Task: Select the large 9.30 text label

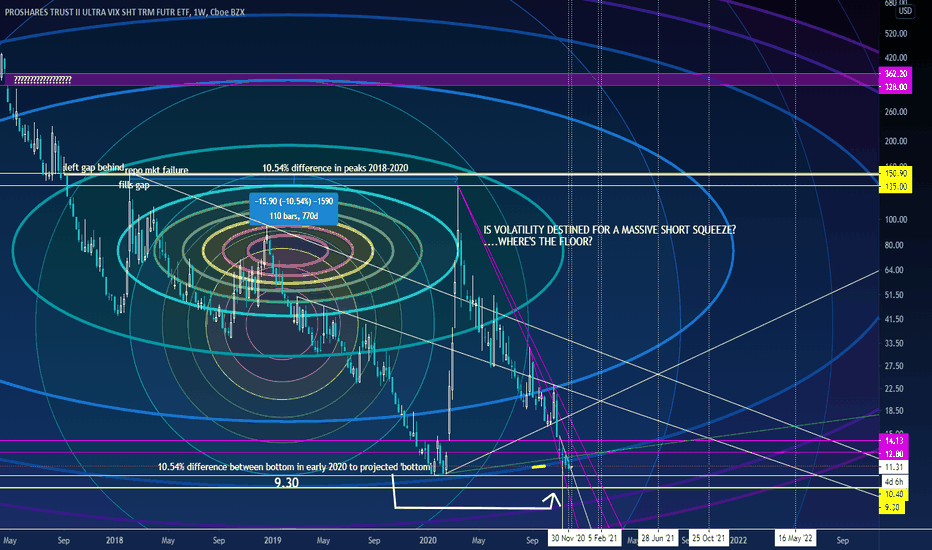Action: (286, 483)
